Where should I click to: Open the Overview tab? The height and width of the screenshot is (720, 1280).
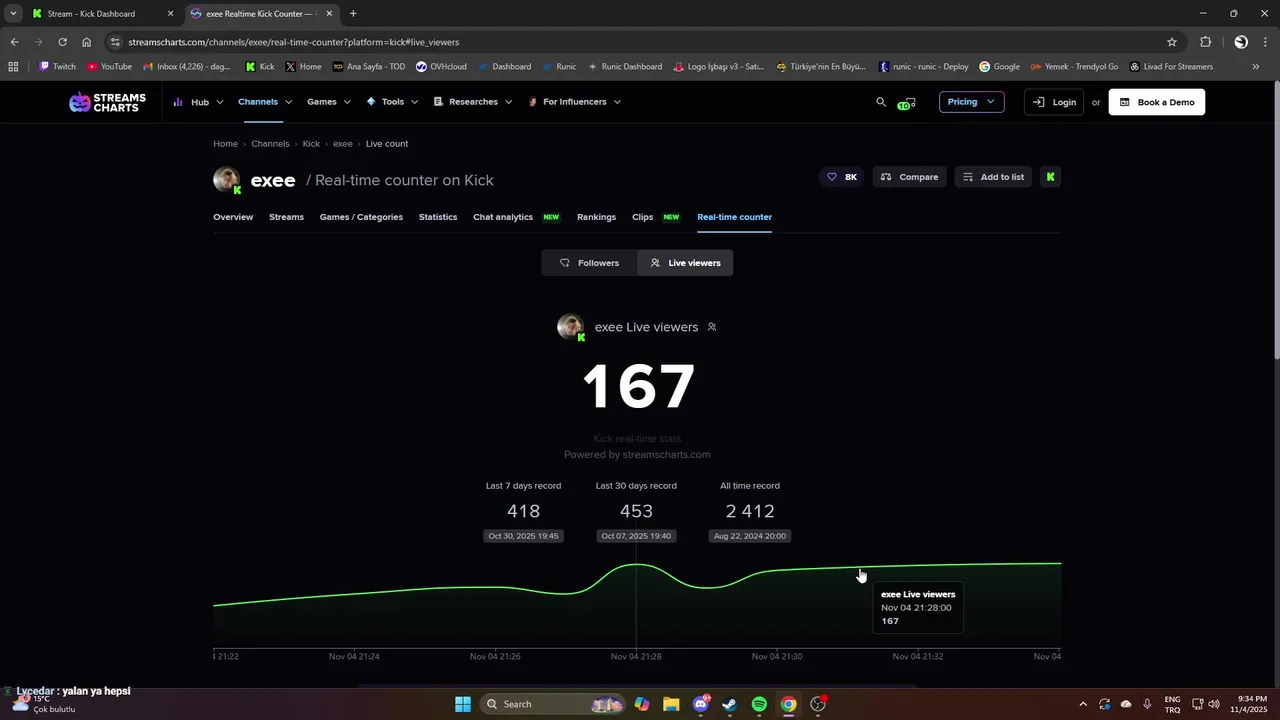pos(233,217)
